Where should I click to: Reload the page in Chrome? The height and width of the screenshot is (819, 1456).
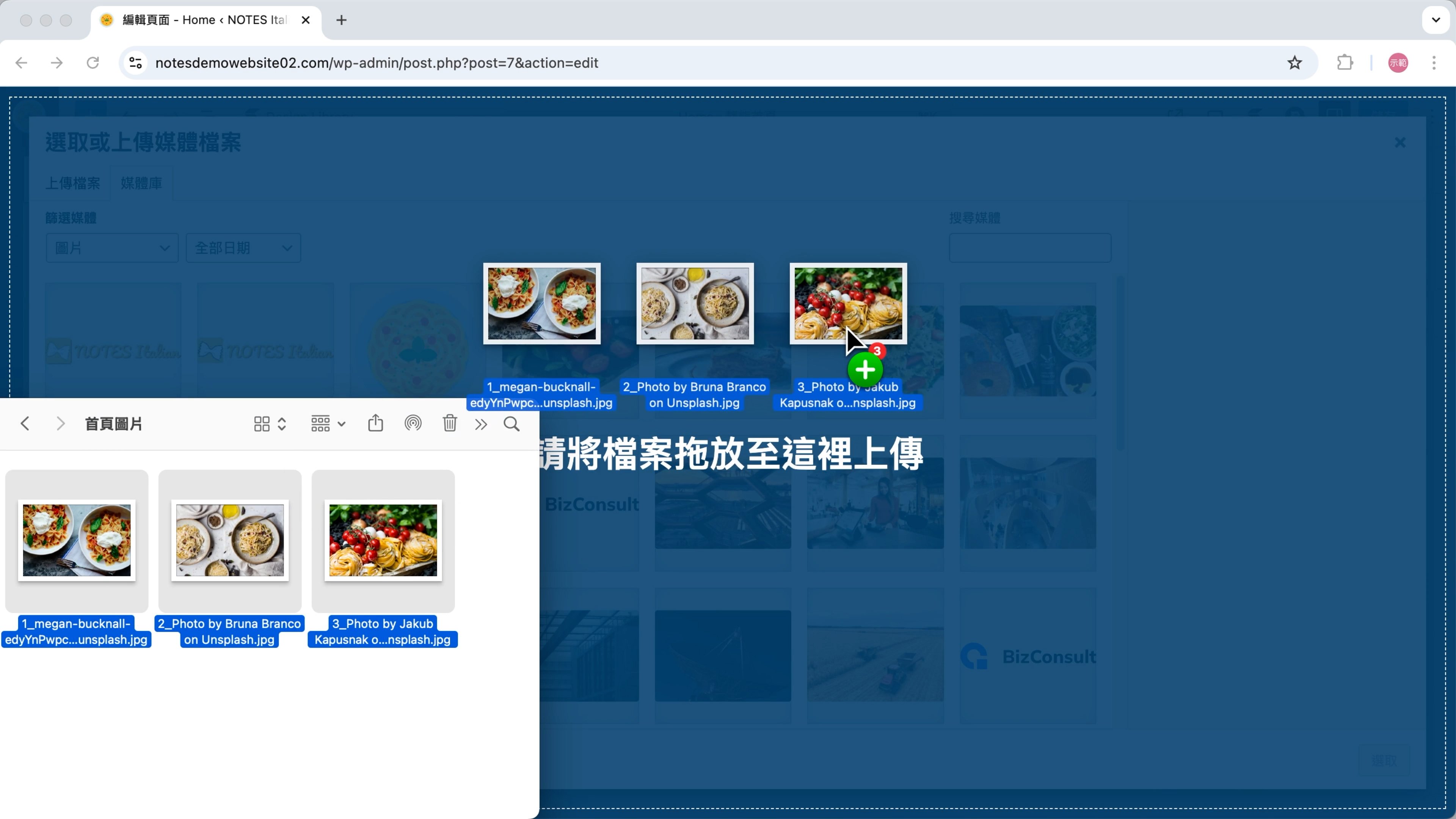point(93,63)
